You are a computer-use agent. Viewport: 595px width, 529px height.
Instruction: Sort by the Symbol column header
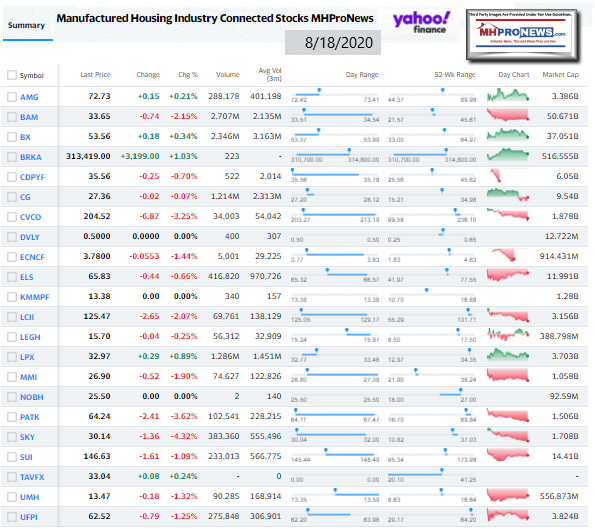click(32, 76)
